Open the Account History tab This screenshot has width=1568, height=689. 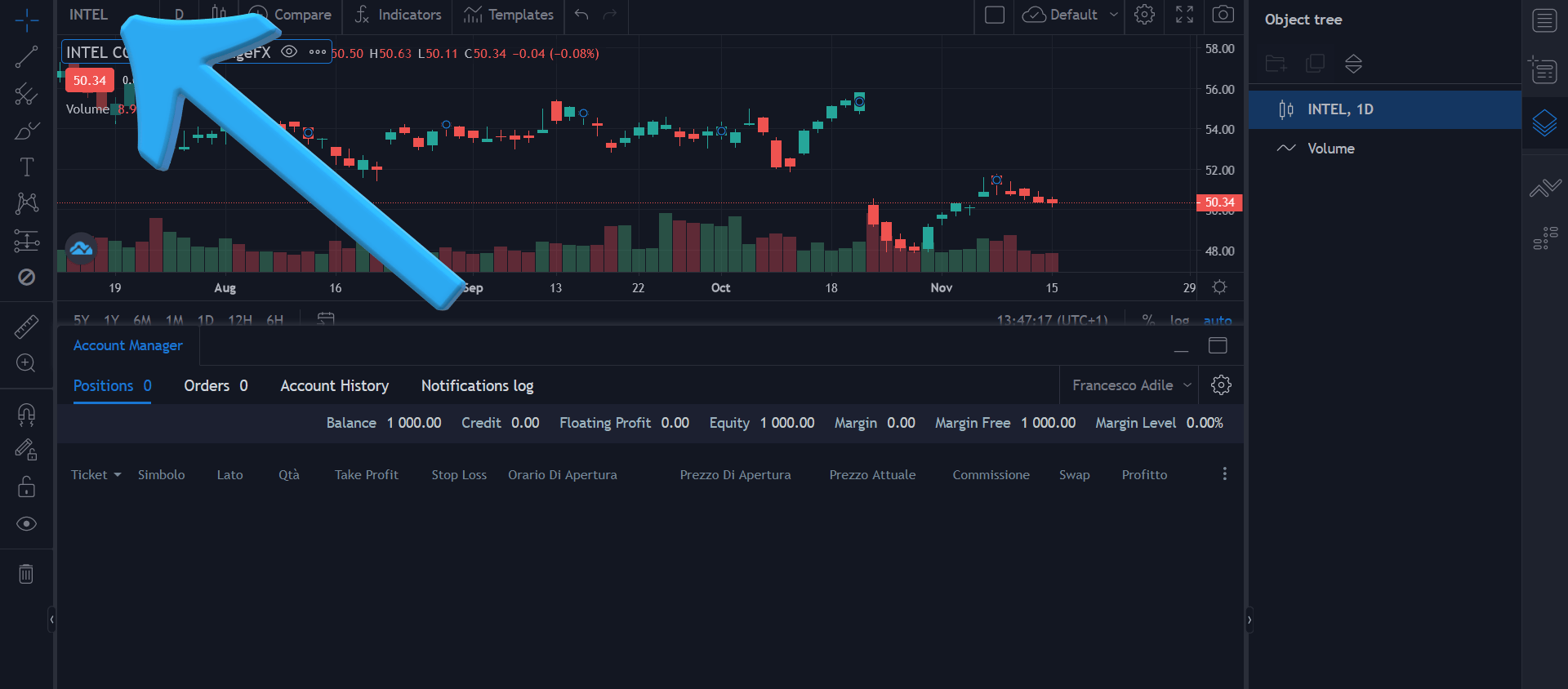point(335,385)
